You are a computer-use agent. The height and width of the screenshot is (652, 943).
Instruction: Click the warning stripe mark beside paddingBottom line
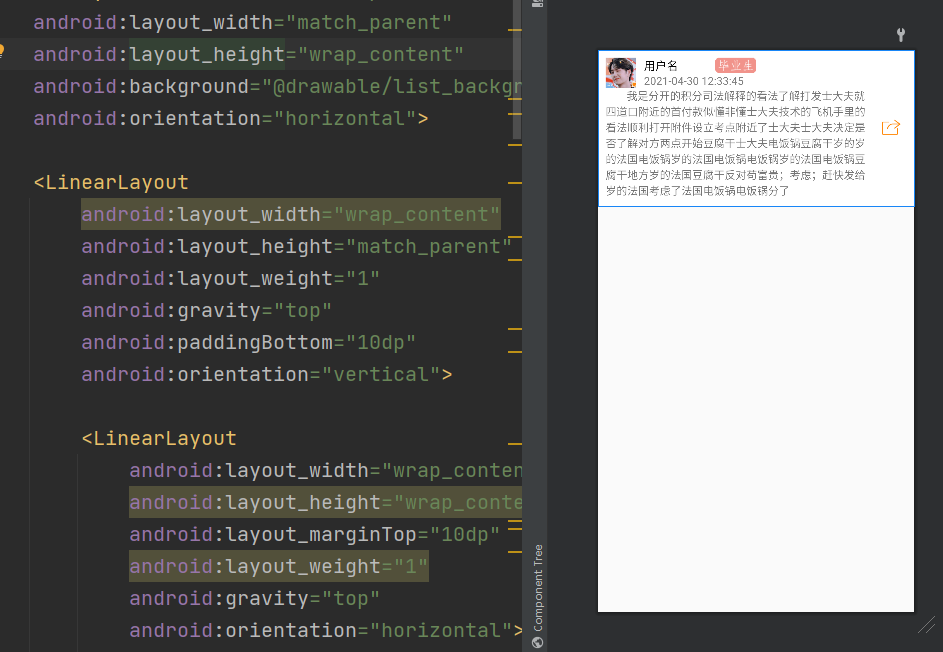tap(515, 351)
